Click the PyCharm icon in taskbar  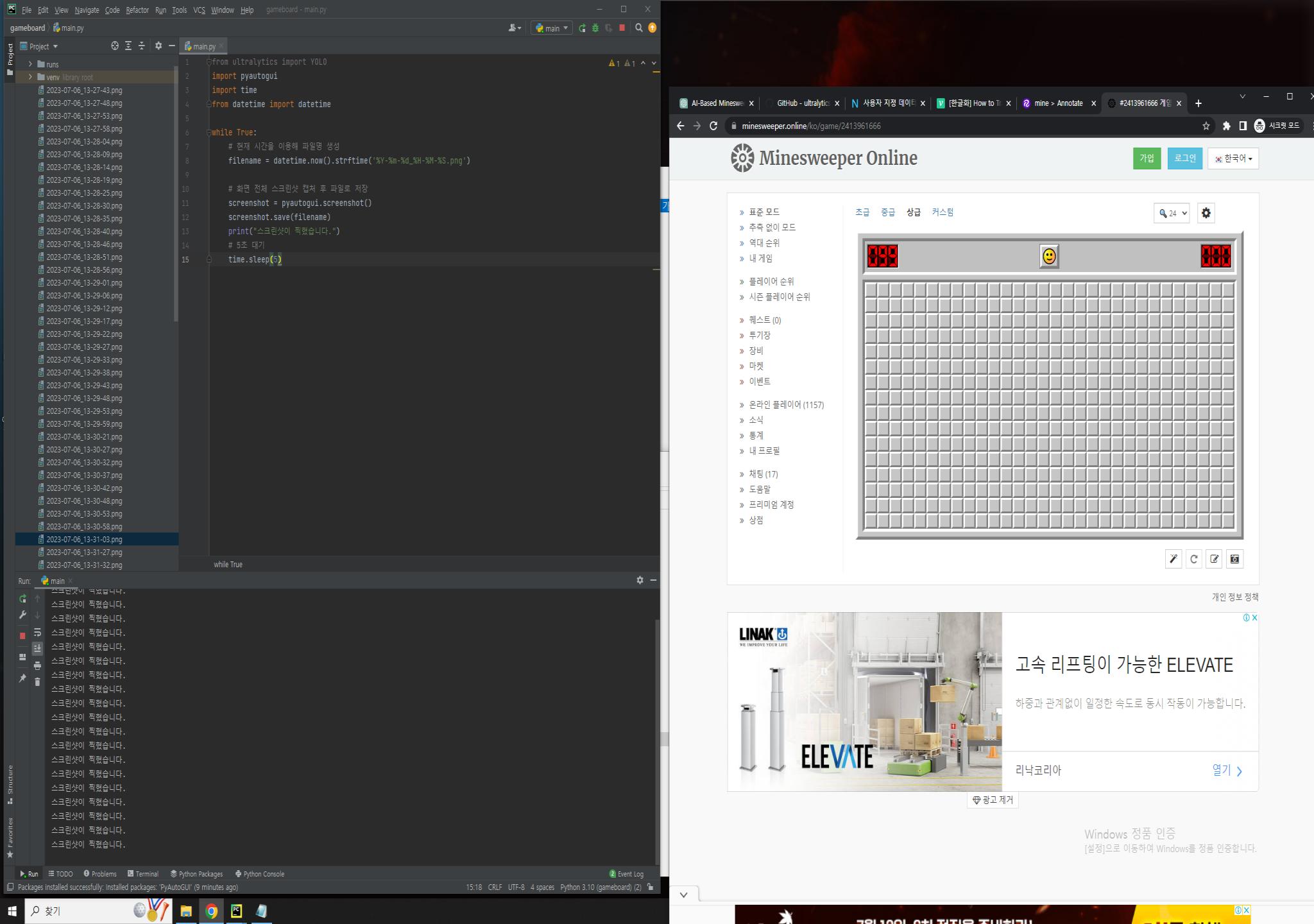click(237, 911)
